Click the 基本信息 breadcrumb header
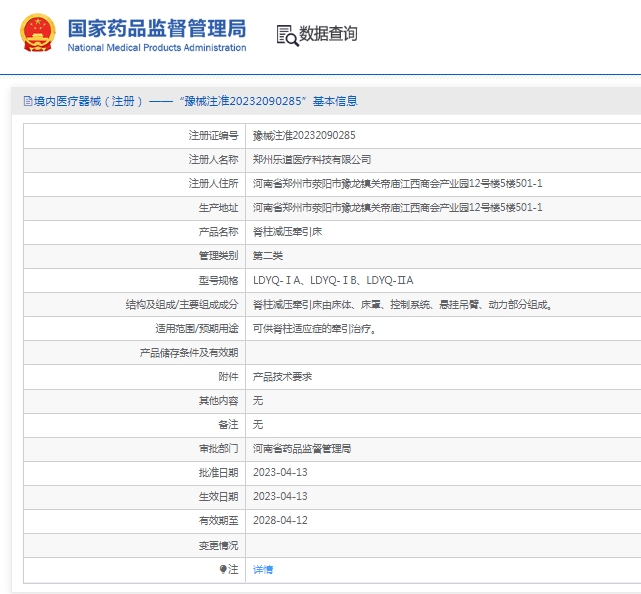The height and width of the screenshot is (594, 641). coord(335,101)
